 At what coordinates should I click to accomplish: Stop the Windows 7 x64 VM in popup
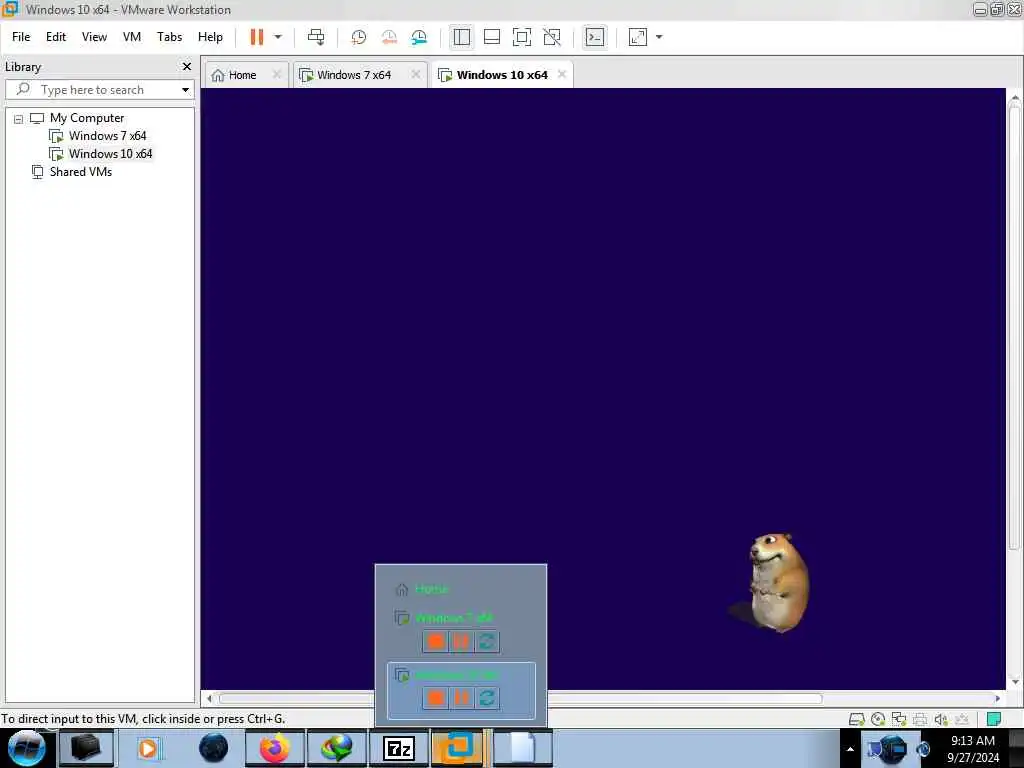click(x=436, y=642)
